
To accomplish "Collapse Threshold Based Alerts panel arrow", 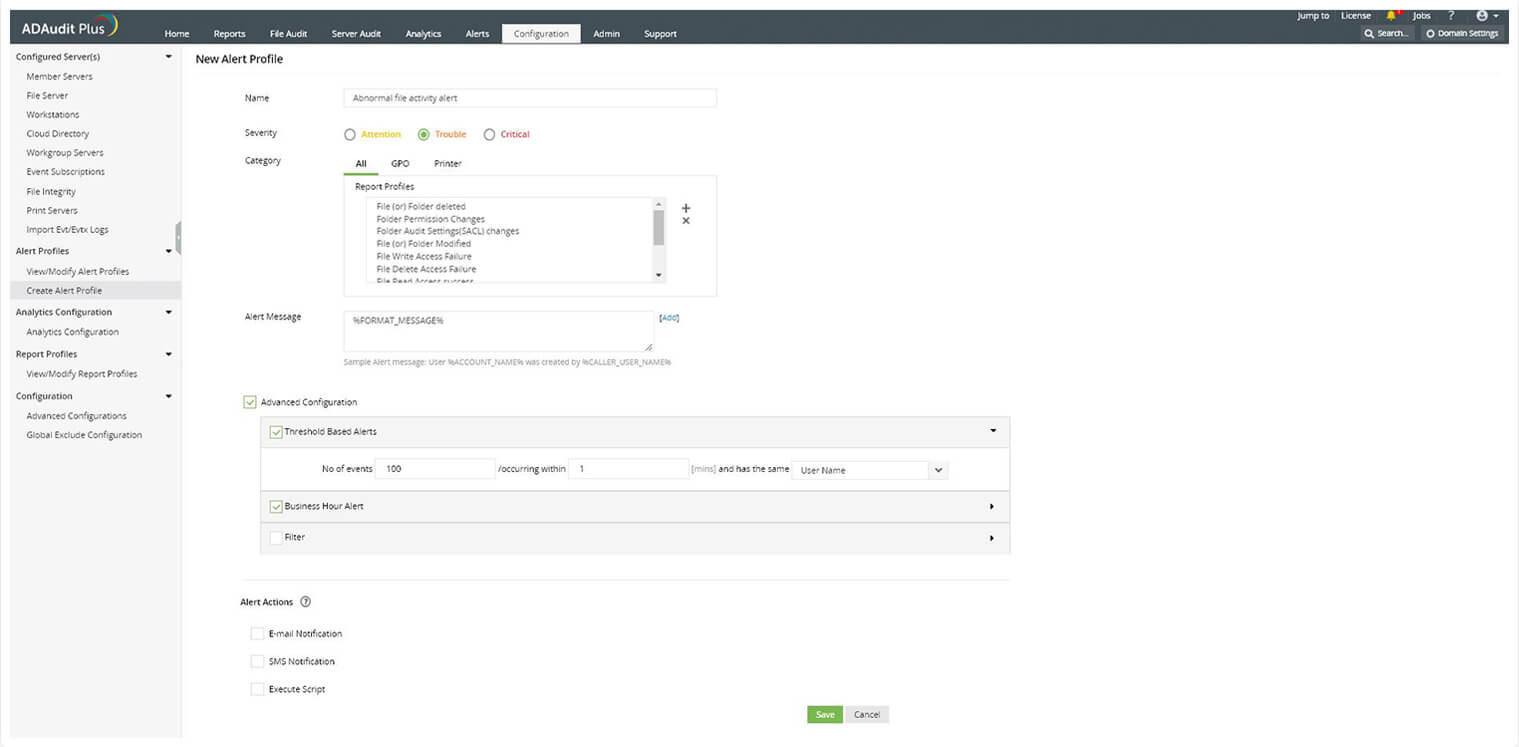I will (993, 431).
